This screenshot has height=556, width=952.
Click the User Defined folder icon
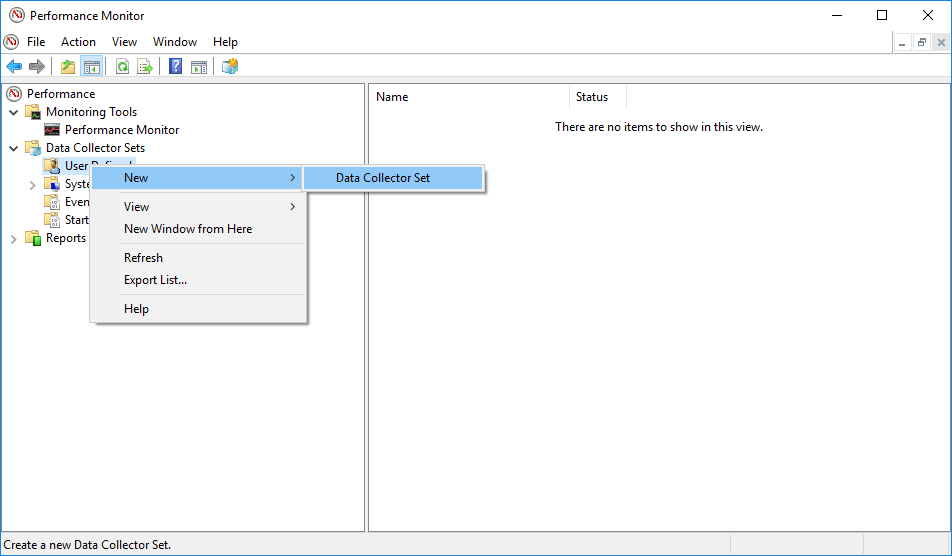[52, 166]
